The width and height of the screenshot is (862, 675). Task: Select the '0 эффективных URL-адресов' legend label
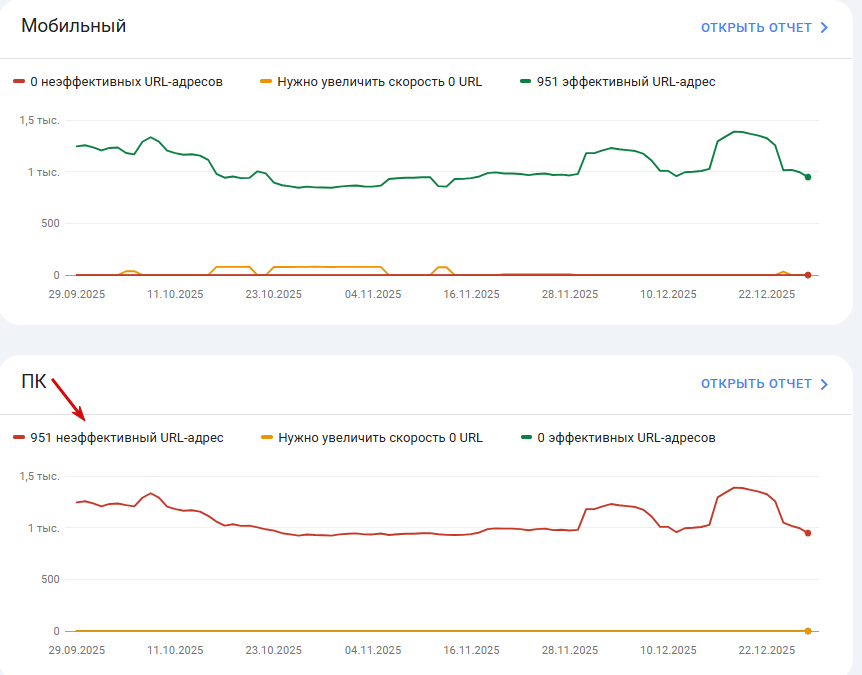[627, 438]
